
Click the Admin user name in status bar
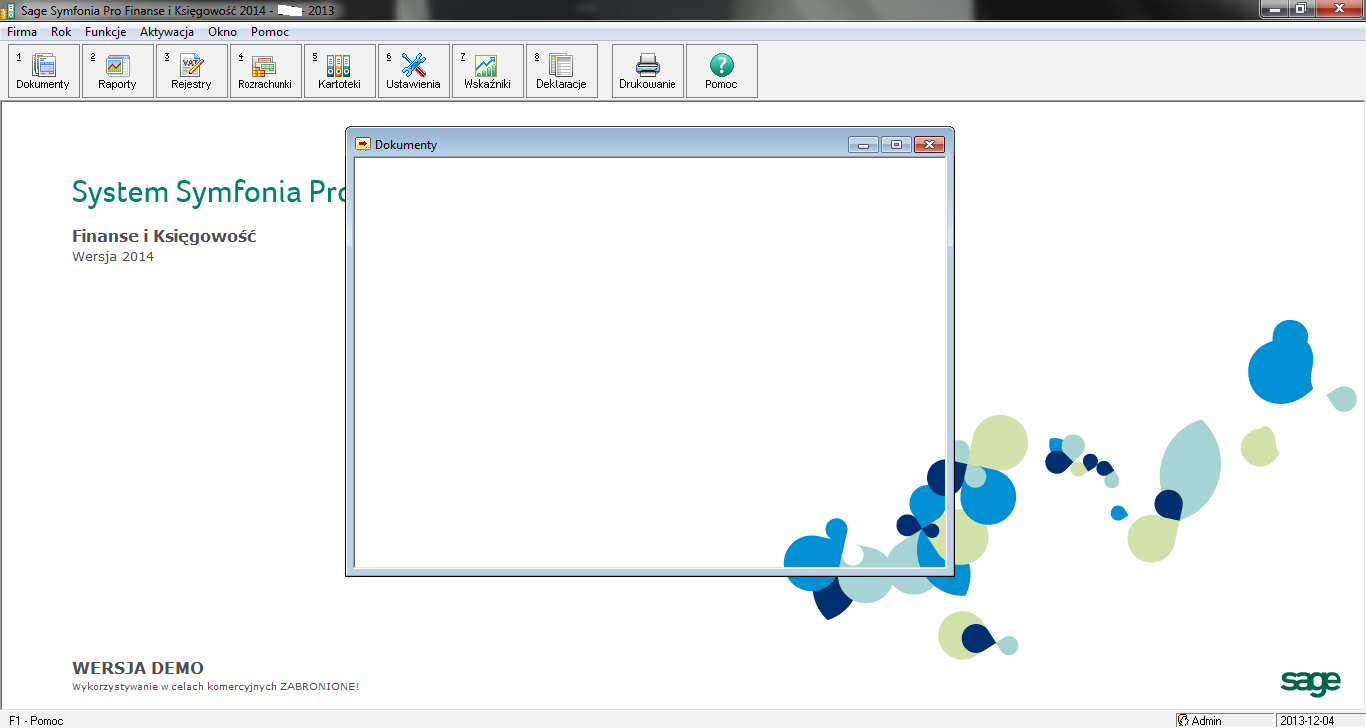[1207, 720]
